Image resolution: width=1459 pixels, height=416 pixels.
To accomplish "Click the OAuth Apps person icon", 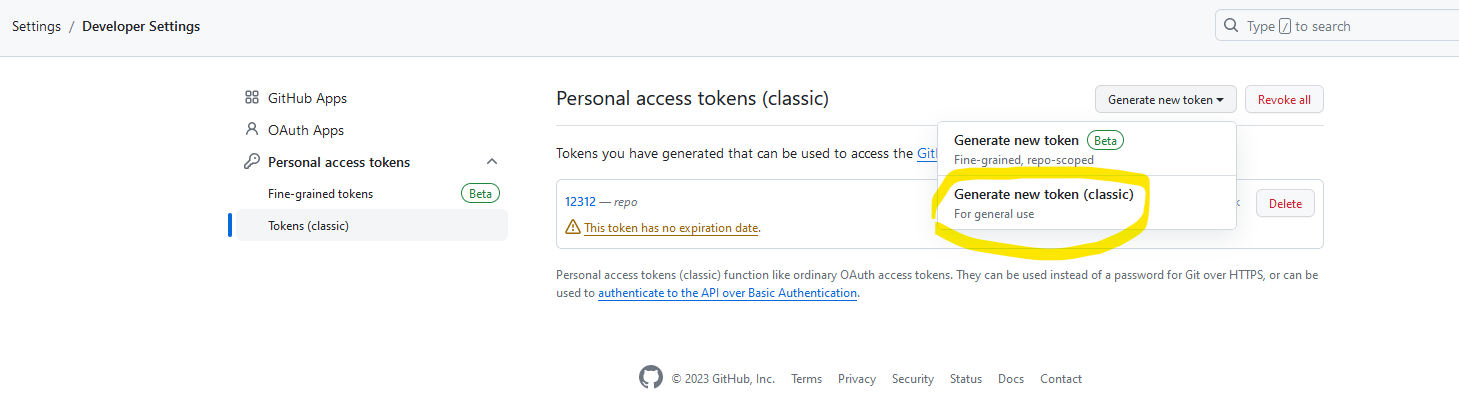I will (x=252, y=130).
